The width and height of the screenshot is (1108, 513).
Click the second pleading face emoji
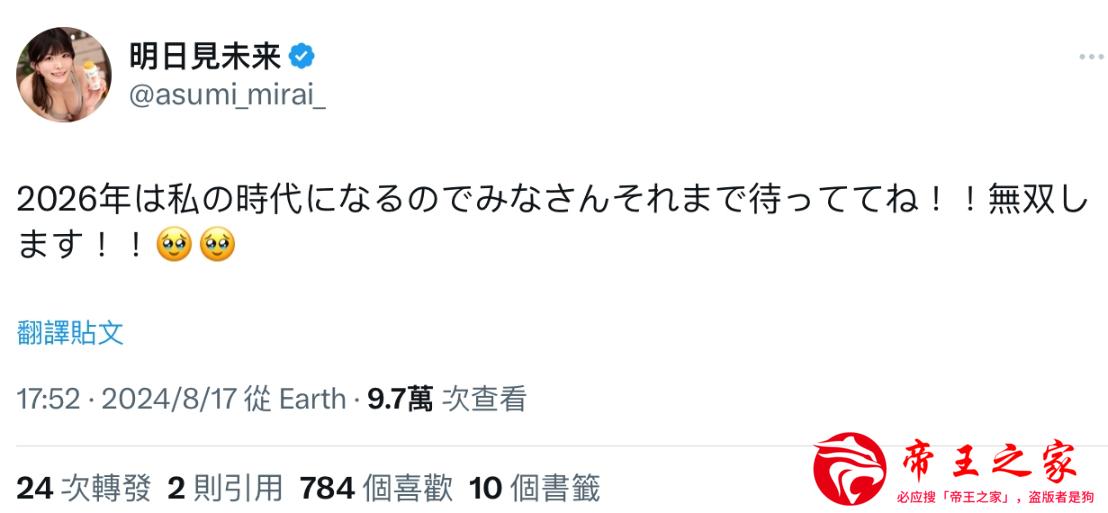tap(217, 245)
